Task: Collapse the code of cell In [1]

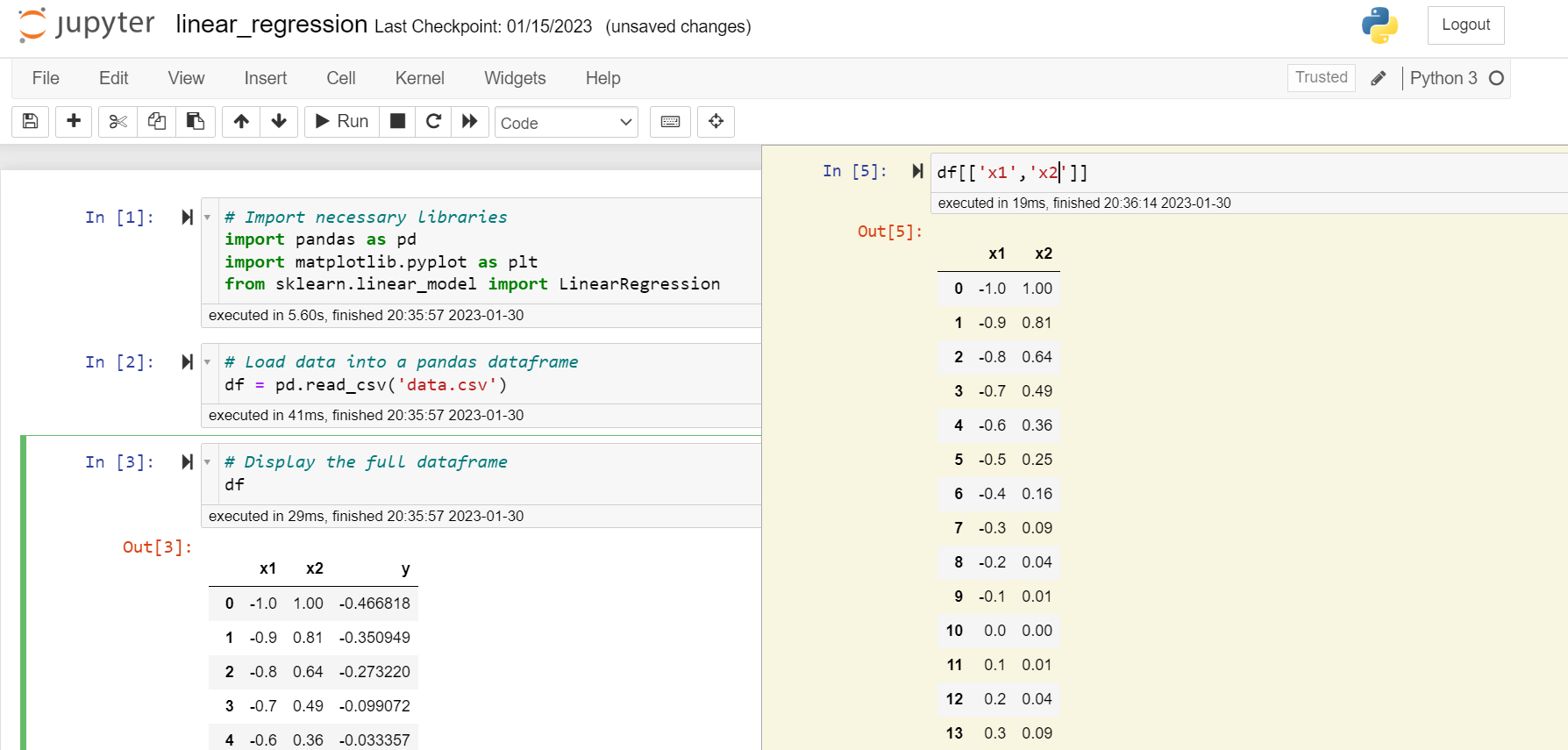Action: (208, 217)
